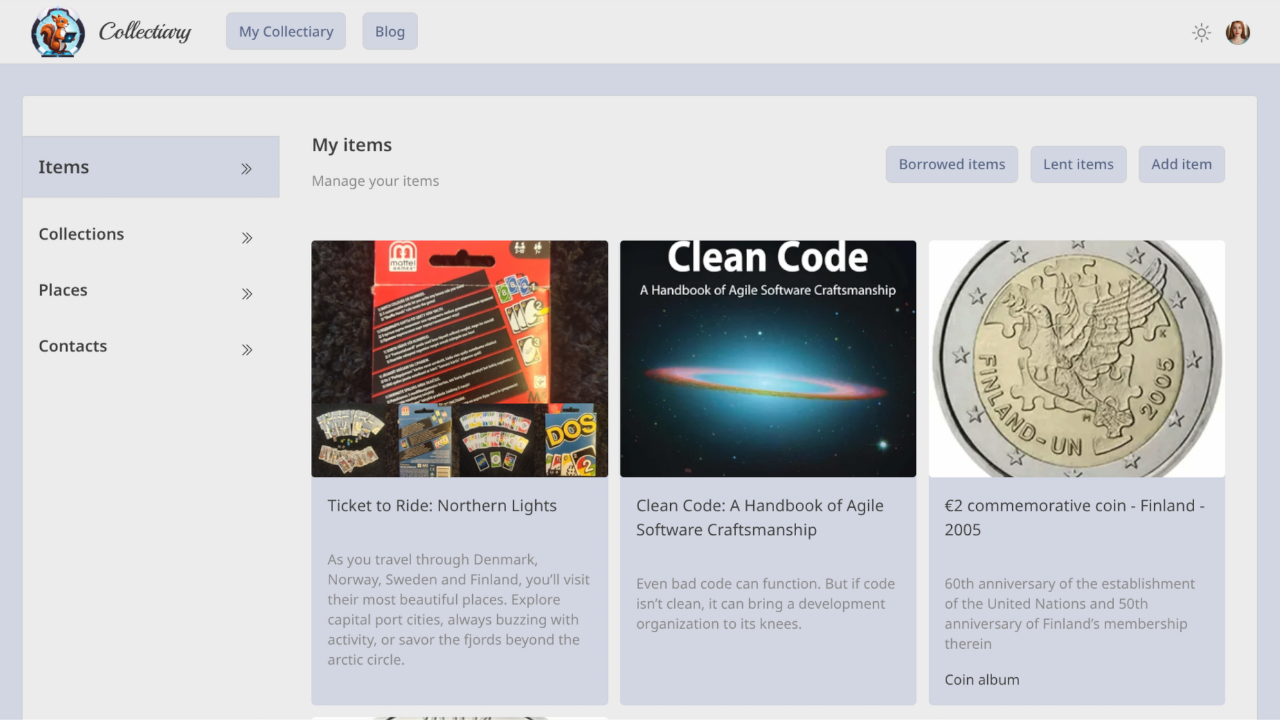Open the My Collectiary nav button

pyautogui.click(x=286, y=31)
